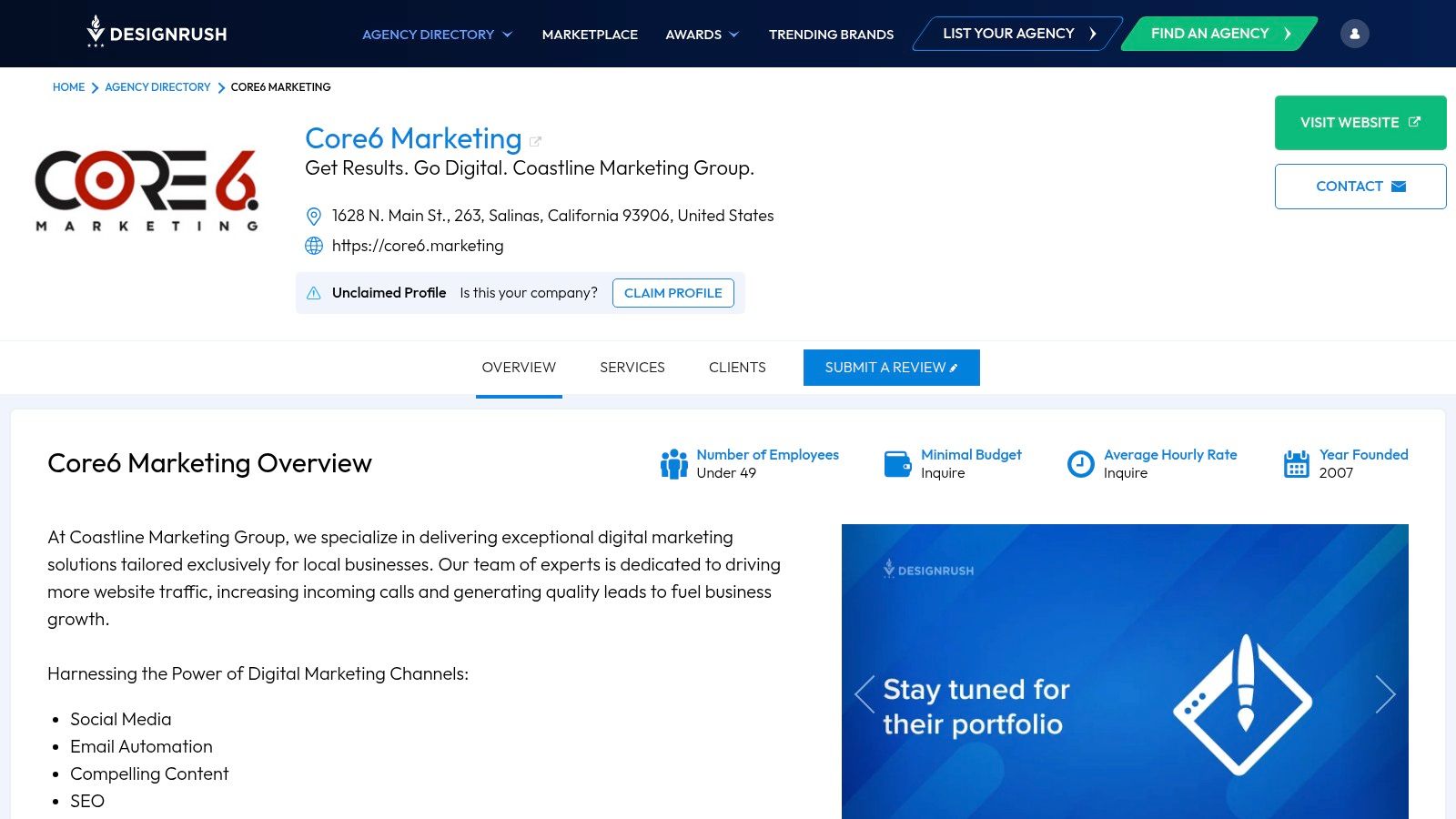Click the globe icon next to the website URL
Viewport: 1456px width, 819px height.
coord(314,246)
